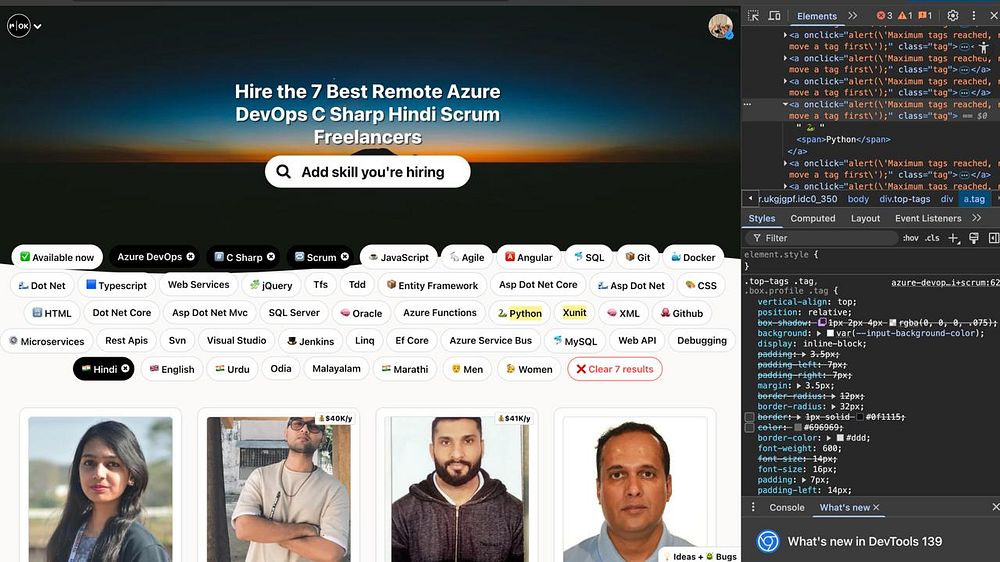Select the JavaScript skill tag
The image size is (1000, 562).
pos(399,257)
